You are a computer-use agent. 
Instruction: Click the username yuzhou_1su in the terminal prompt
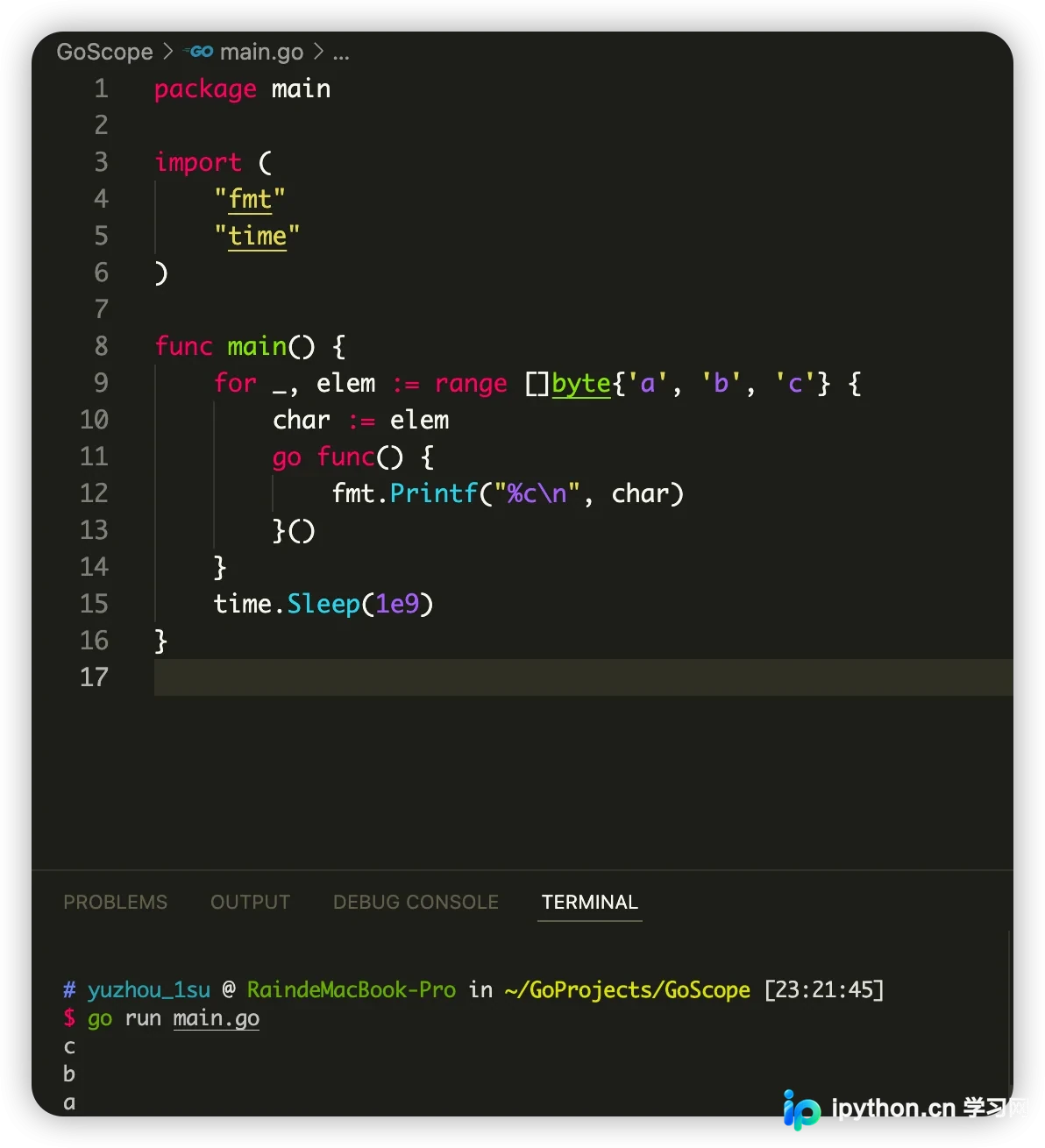[149, 989]
